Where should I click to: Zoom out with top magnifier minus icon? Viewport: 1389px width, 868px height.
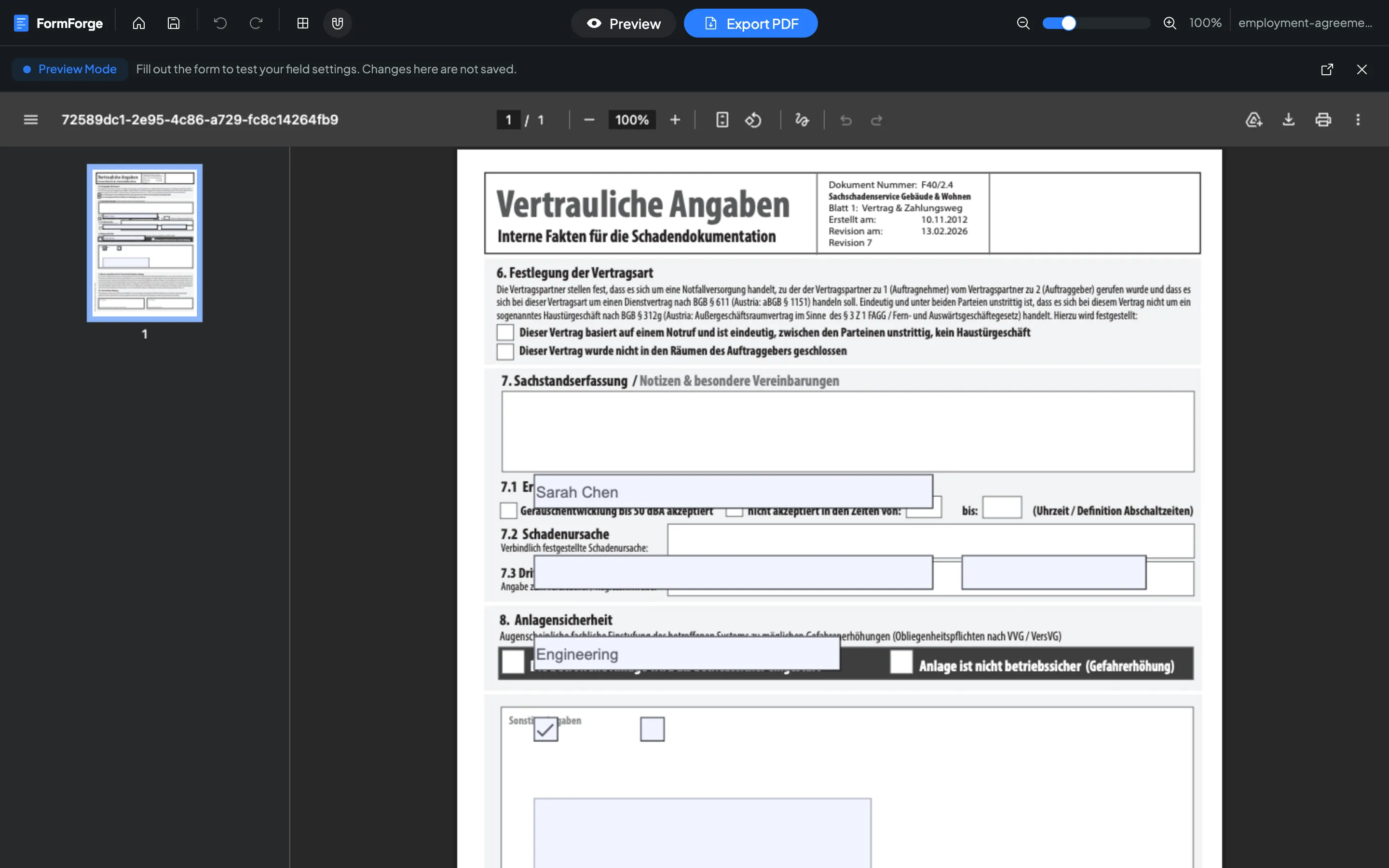[x=1023, y=23]
